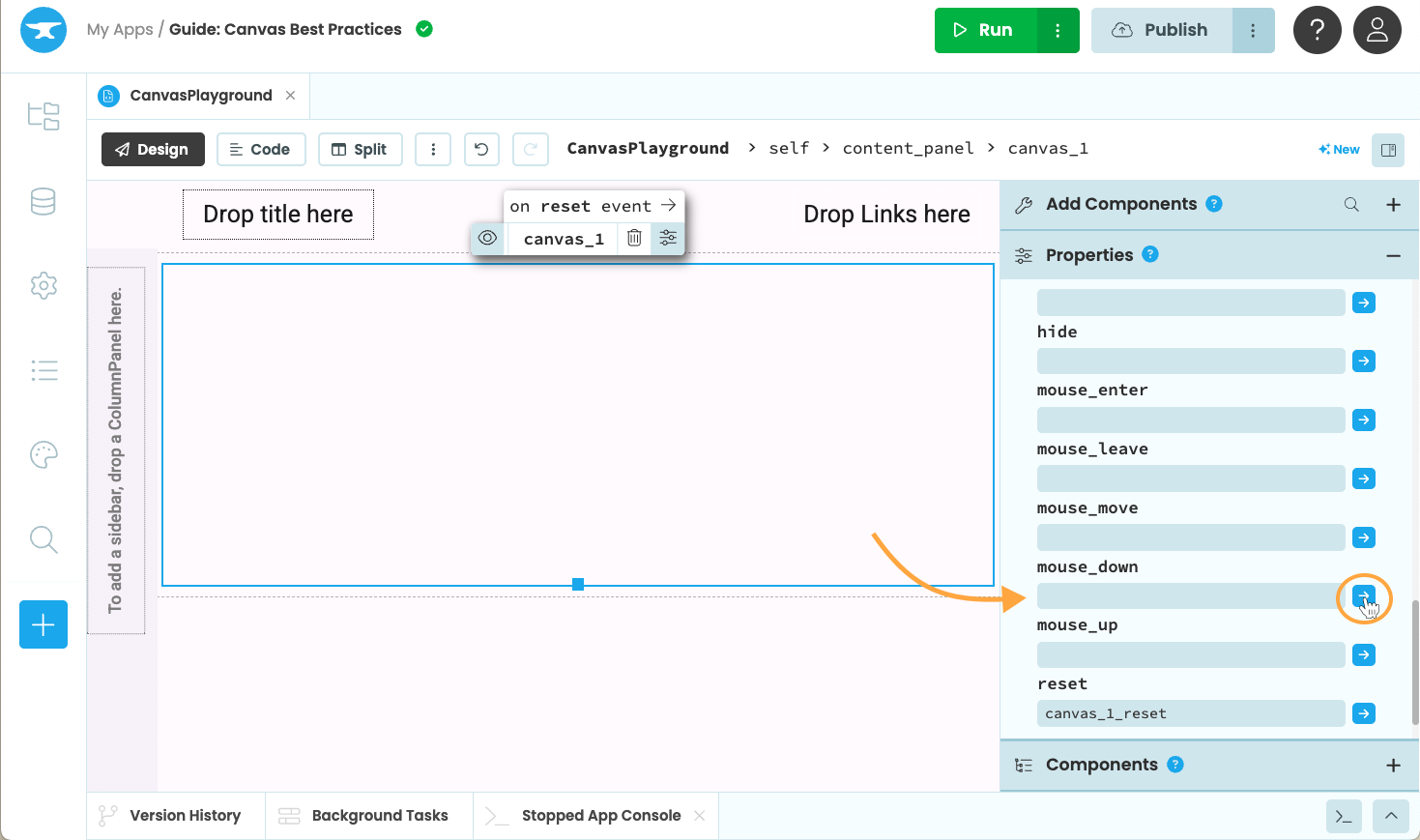Toggle the right sidebar panel button
1420x840 pixels.
(x=1388, y=150)
